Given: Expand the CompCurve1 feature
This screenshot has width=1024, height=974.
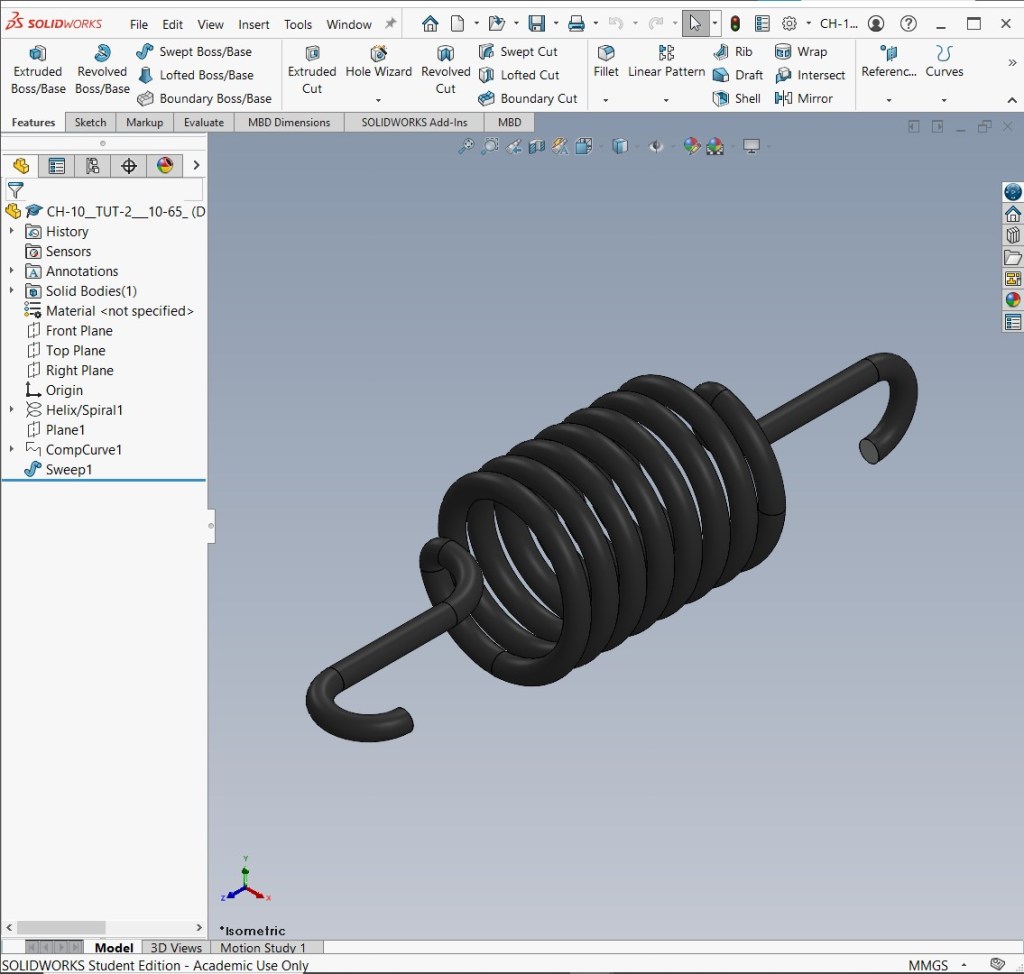Looking at the screenshot, I should (12, 449).
